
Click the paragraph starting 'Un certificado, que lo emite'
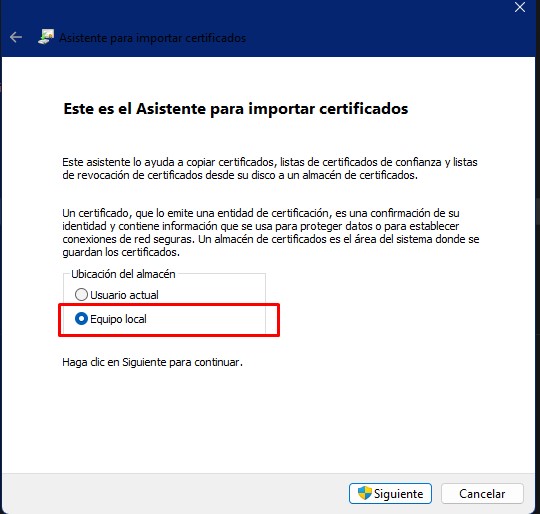pyautogui.click(x=271, y=233)
